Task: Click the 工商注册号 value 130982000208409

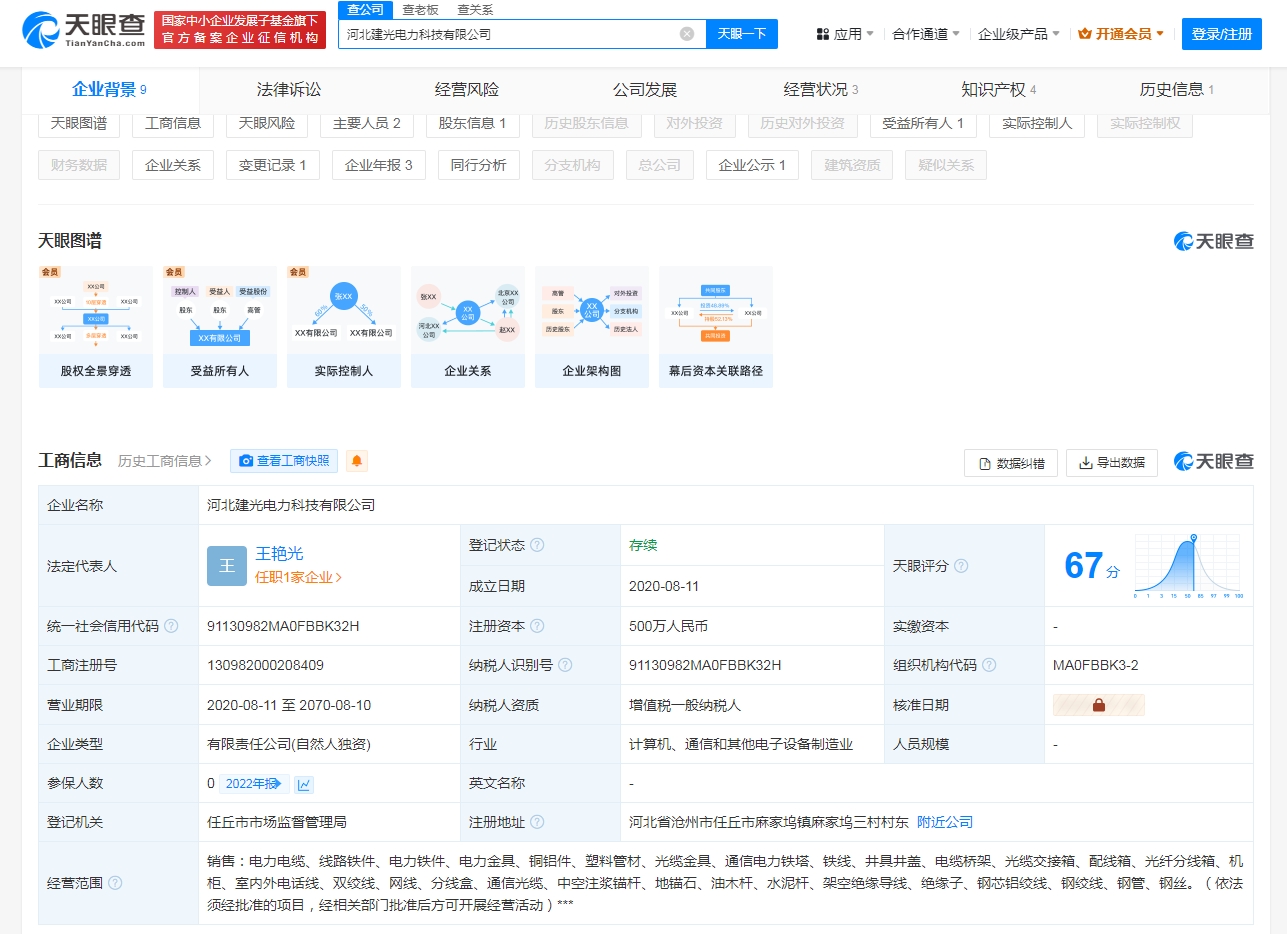Action: pyautogui.click(x=265, y=665)
